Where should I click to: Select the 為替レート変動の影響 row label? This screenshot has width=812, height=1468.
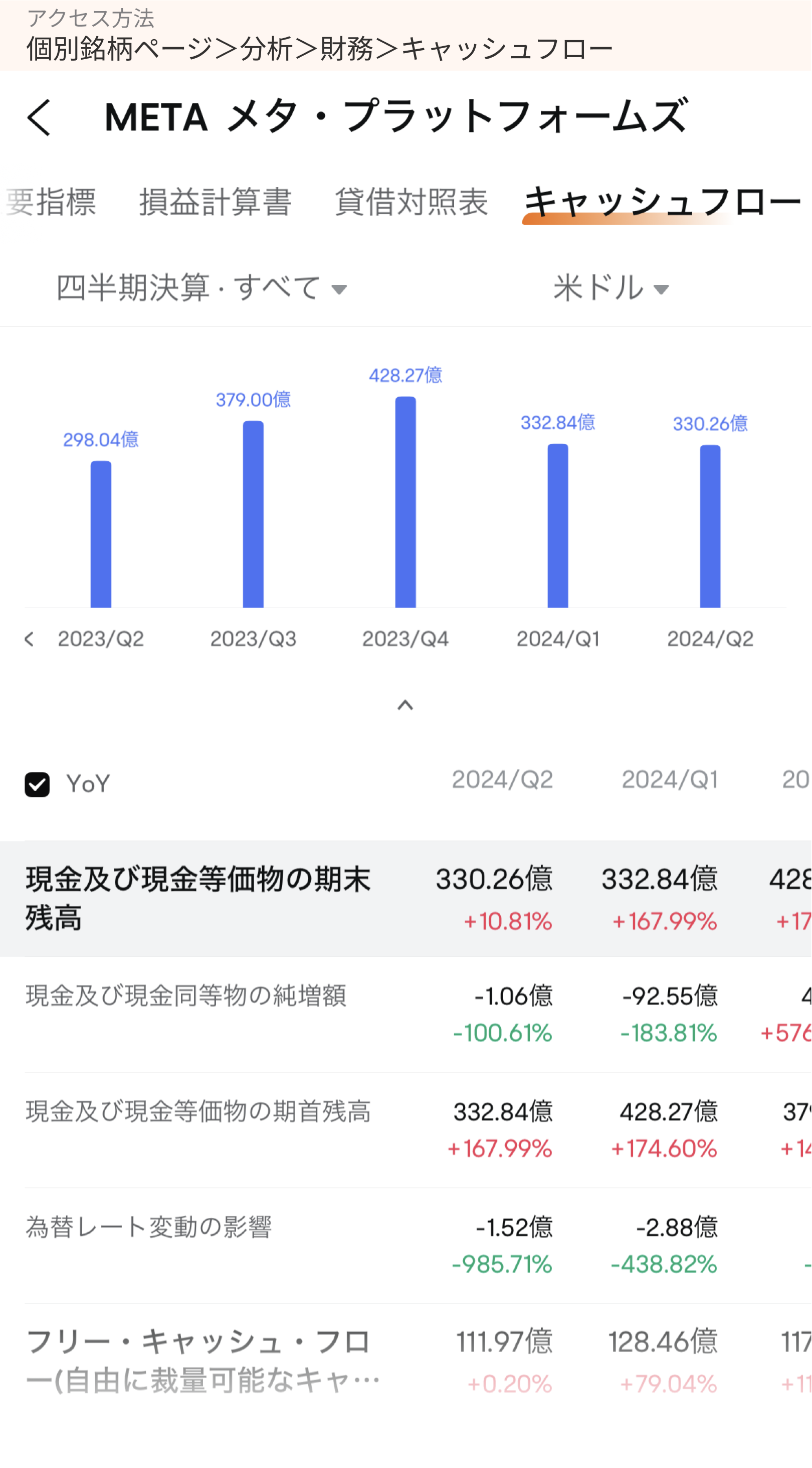149,1227
